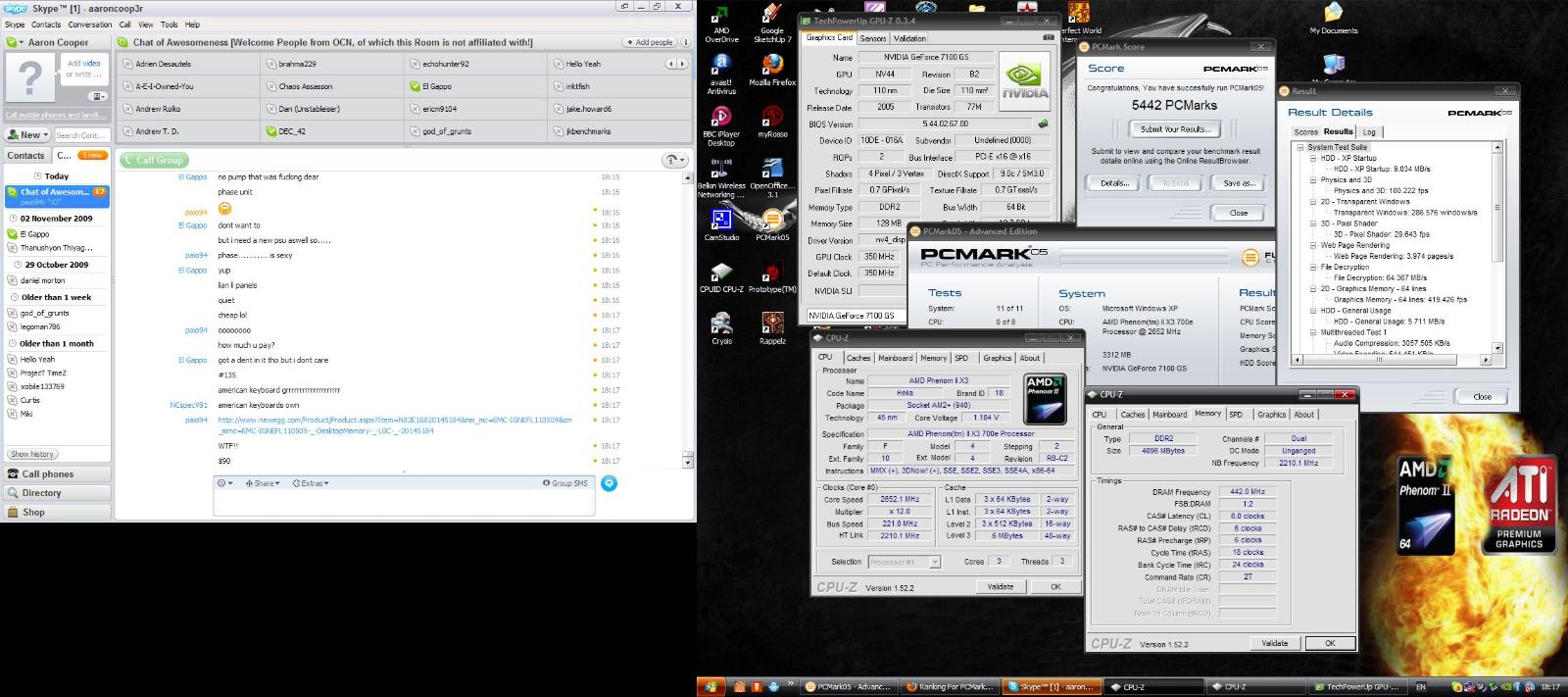
Task: Launch PCMark05 desktop shortcut
Action: pyautogui.click(x=772, y=224)
